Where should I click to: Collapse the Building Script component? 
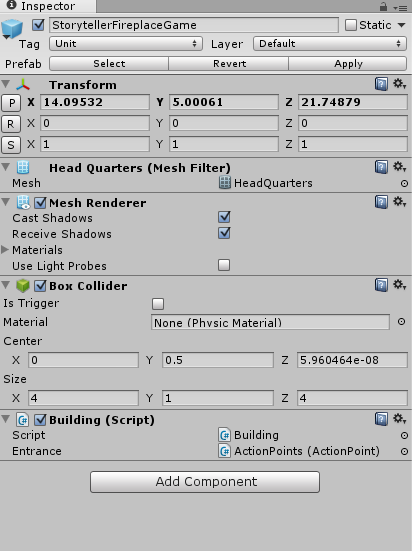6,419
